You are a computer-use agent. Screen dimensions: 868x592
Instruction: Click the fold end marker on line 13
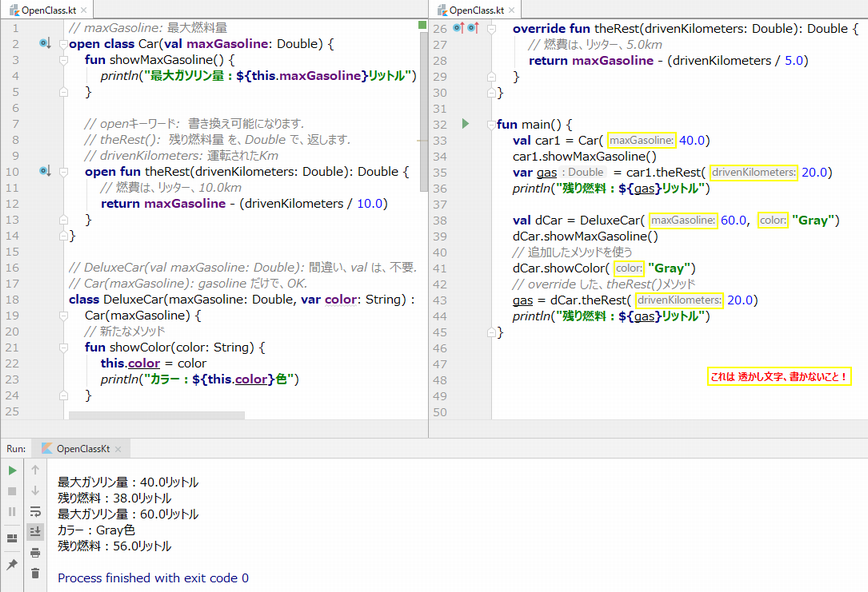(64, 220)
